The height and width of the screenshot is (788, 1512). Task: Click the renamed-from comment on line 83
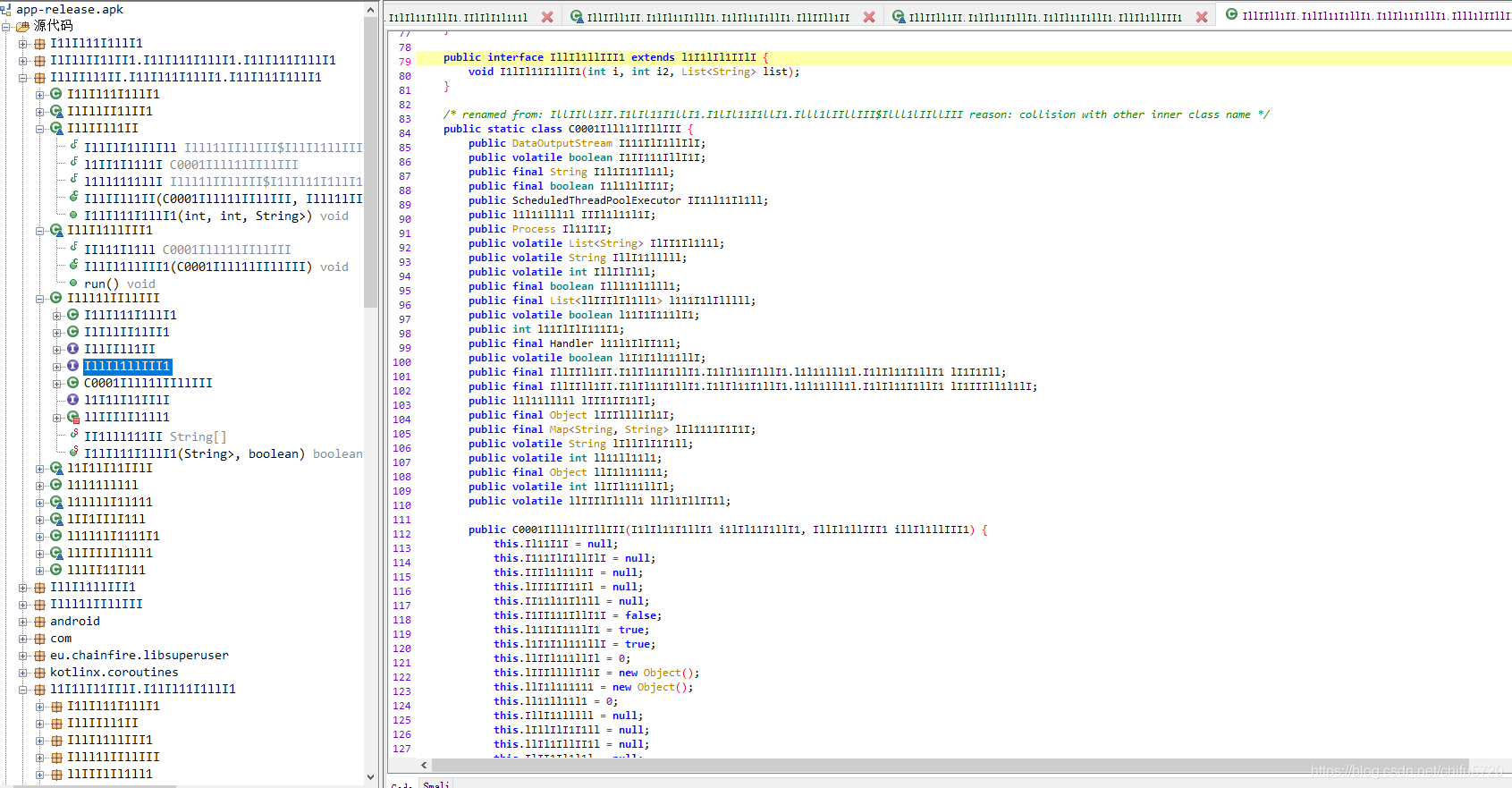857,114
